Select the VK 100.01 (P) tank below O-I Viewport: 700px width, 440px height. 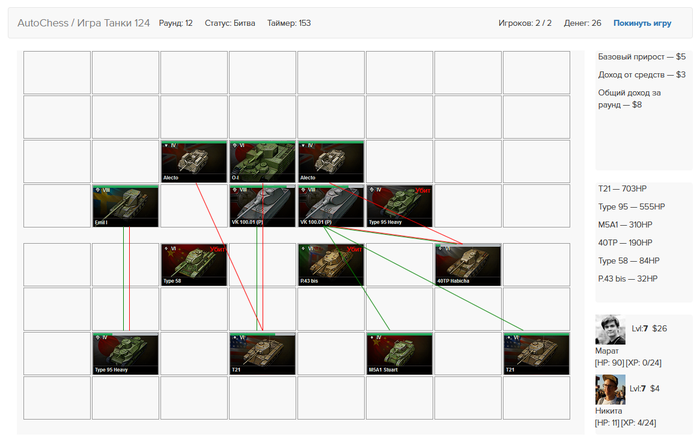pos(262,206)
